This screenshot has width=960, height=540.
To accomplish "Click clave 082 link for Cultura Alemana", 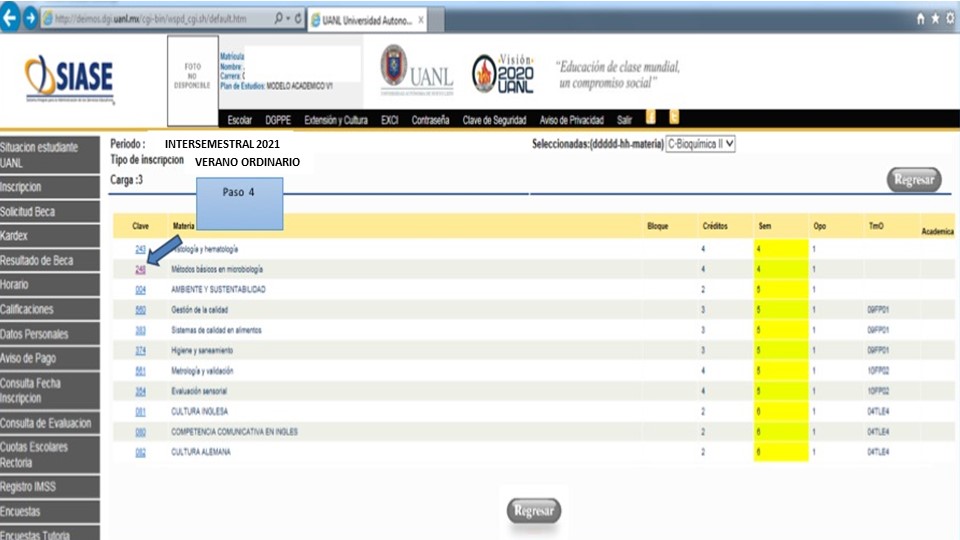I will 140,452.
